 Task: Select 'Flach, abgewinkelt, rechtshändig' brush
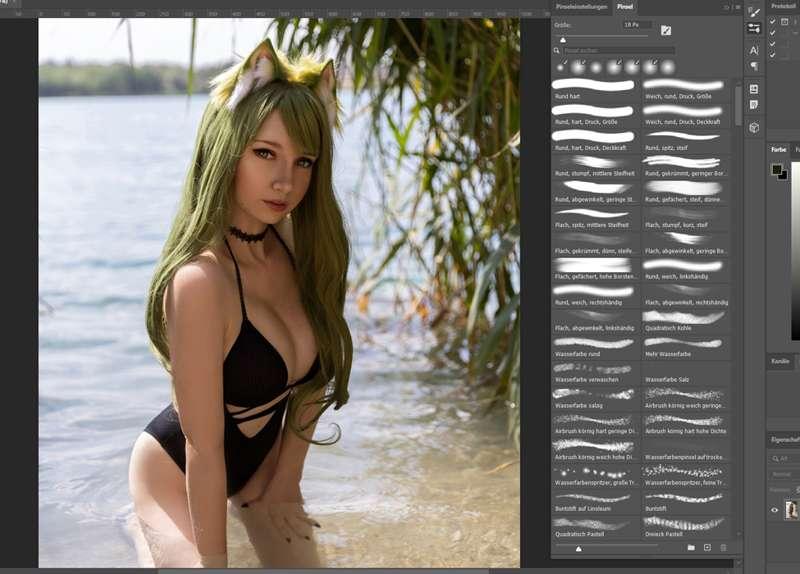[685, 295]
